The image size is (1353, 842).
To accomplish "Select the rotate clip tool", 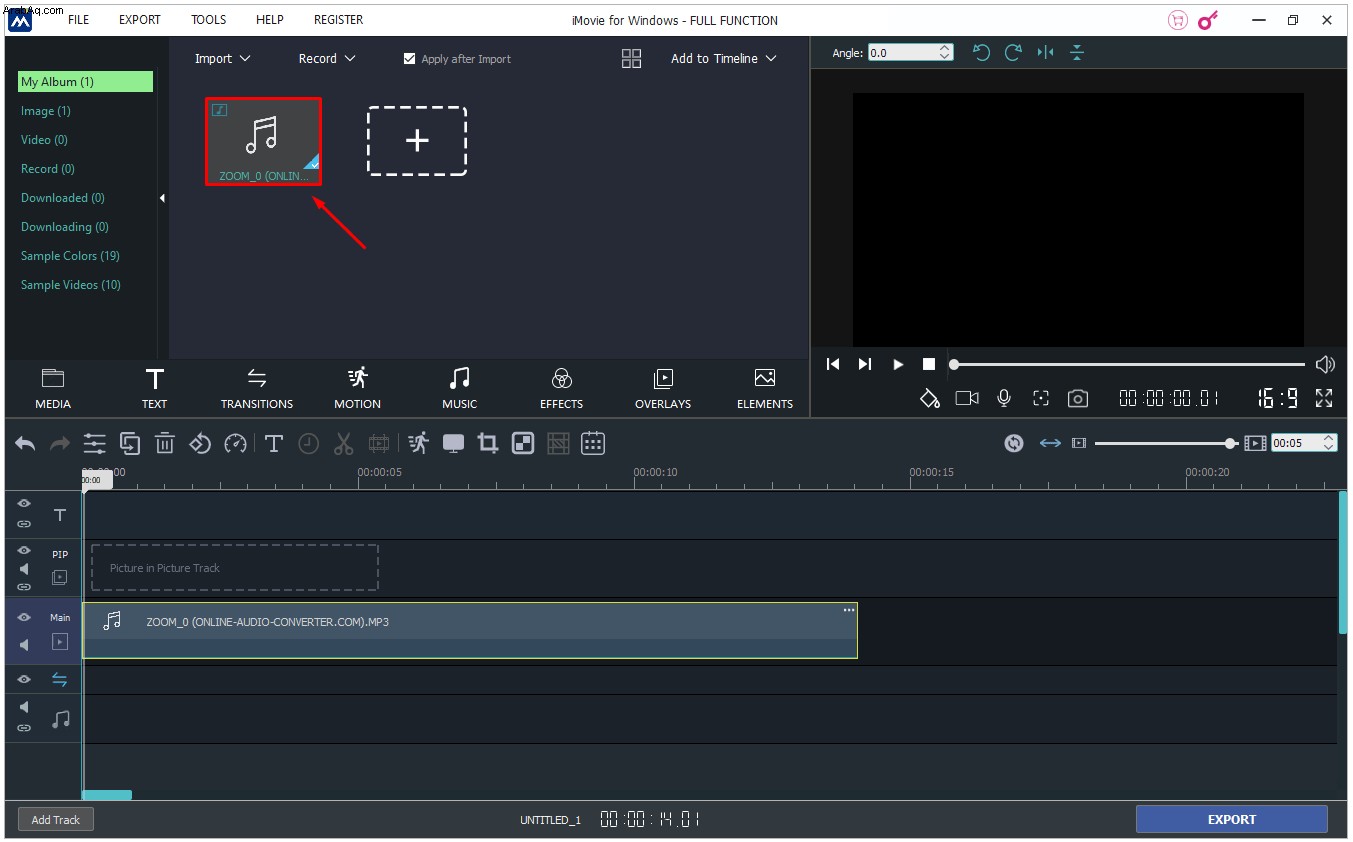I will click(x=200, y=443).
